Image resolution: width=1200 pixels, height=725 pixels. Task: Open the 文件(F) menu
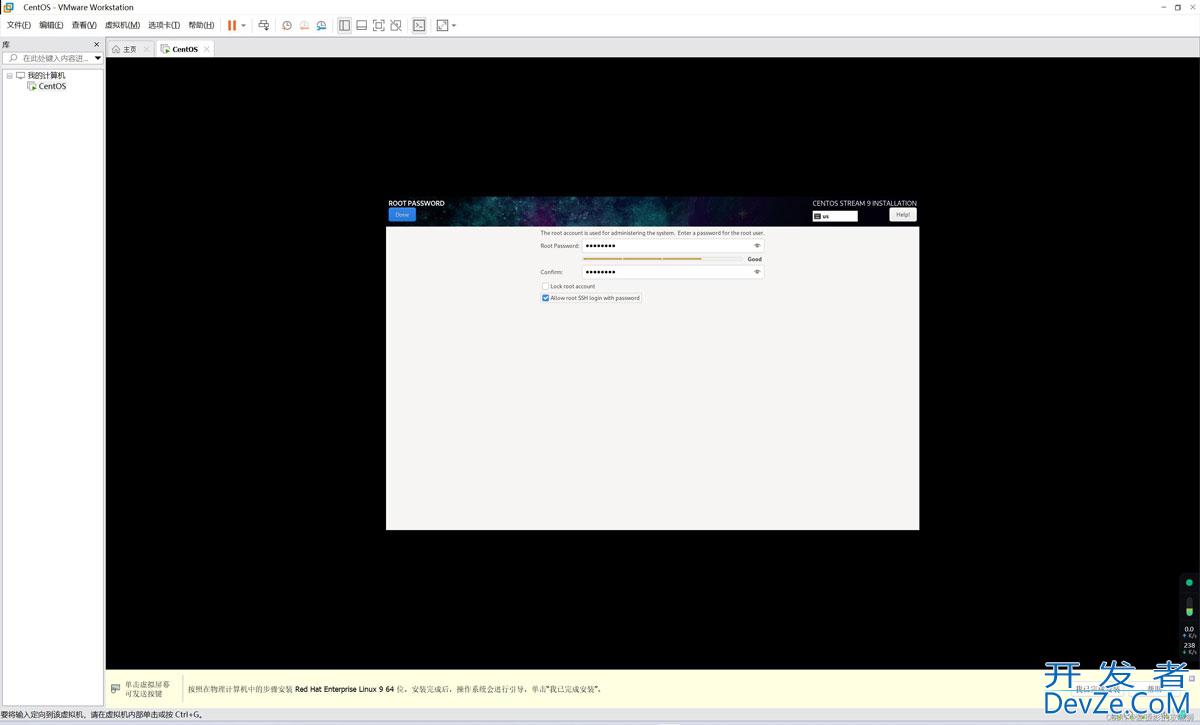[x=19, y=25]
